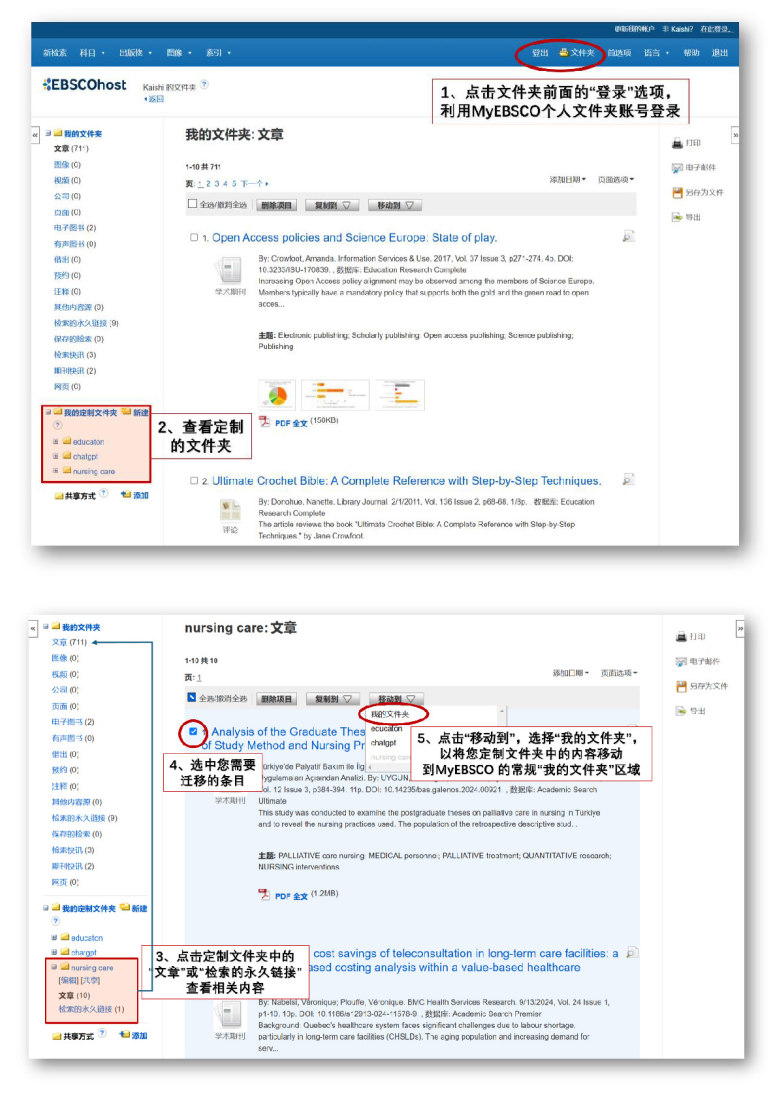Open the 1.2MB PDF 全文 icon

[x=264, y=894]
